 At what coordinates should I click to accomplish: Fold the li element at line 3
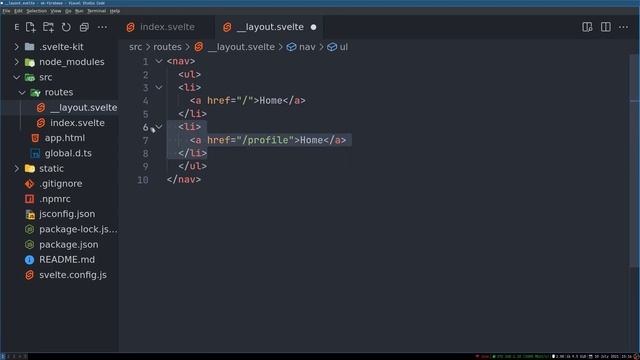click(159, 87)
